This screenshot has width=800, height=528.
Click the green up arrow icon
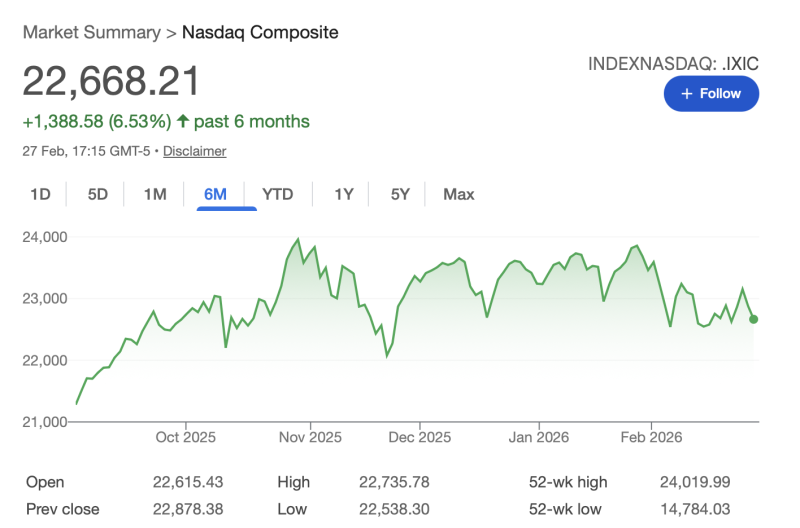pos(183,122)
